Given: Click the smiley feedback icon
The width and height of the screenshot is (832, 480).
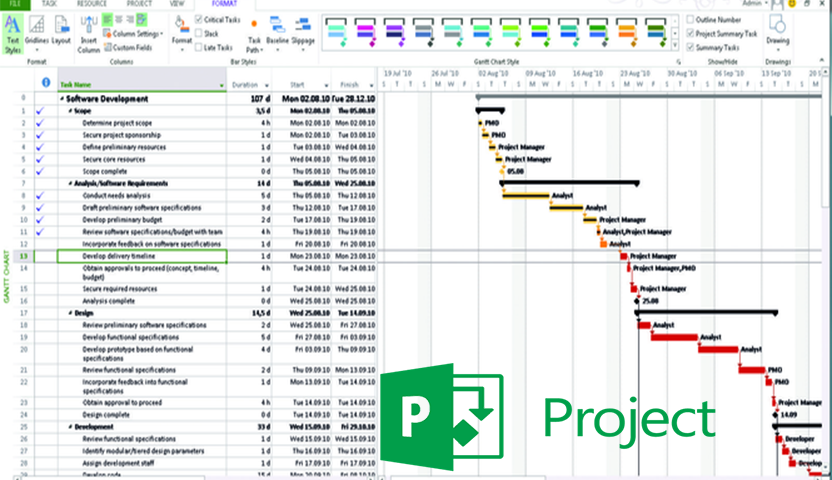Looking at the screenshot, I should pyautogui.click(x=792, y=4).
